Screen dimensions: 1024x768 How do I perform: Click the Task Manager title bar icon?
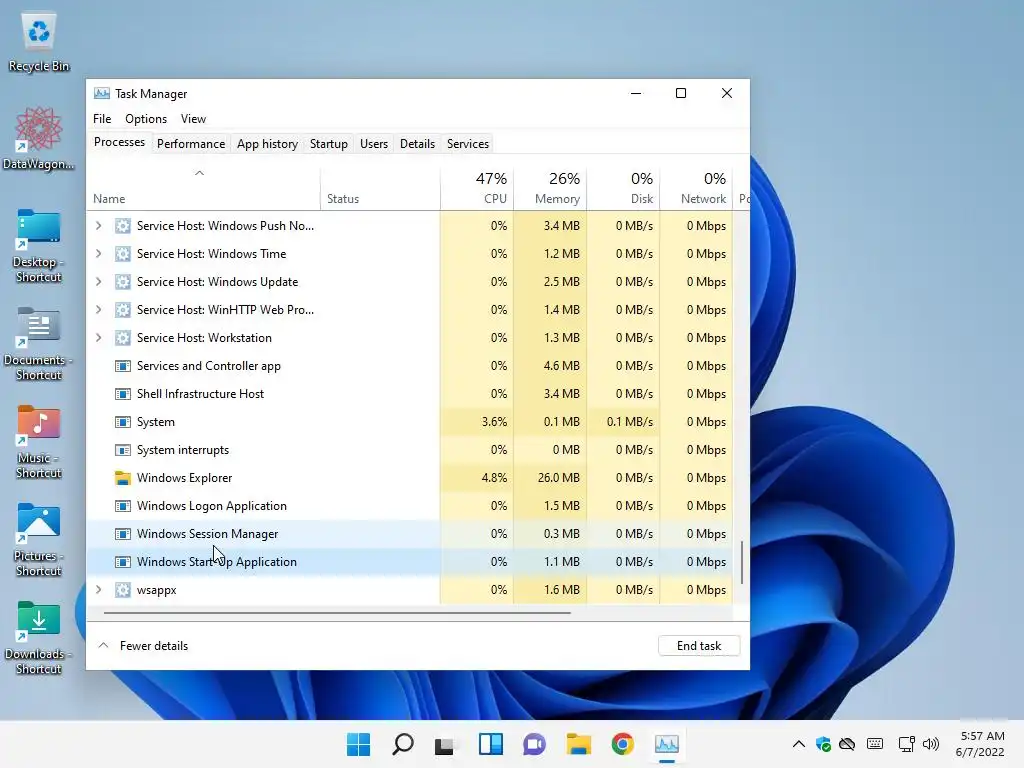click(x=101, y=93)
